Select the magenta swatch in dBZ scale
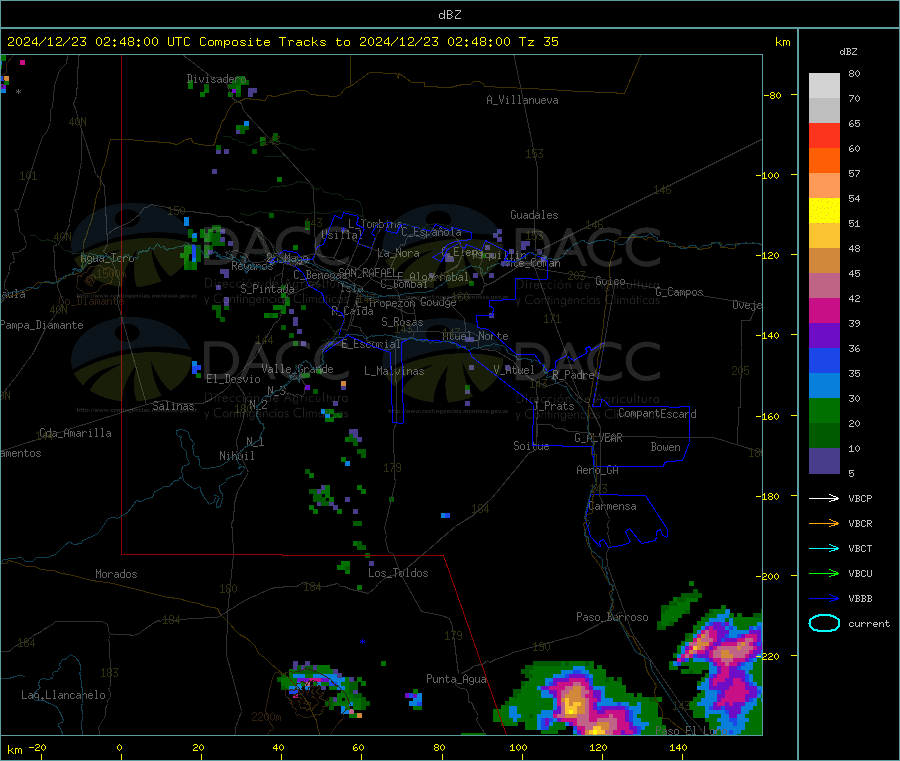The height and width of the screenshot is (761, 900). point(824,310)
